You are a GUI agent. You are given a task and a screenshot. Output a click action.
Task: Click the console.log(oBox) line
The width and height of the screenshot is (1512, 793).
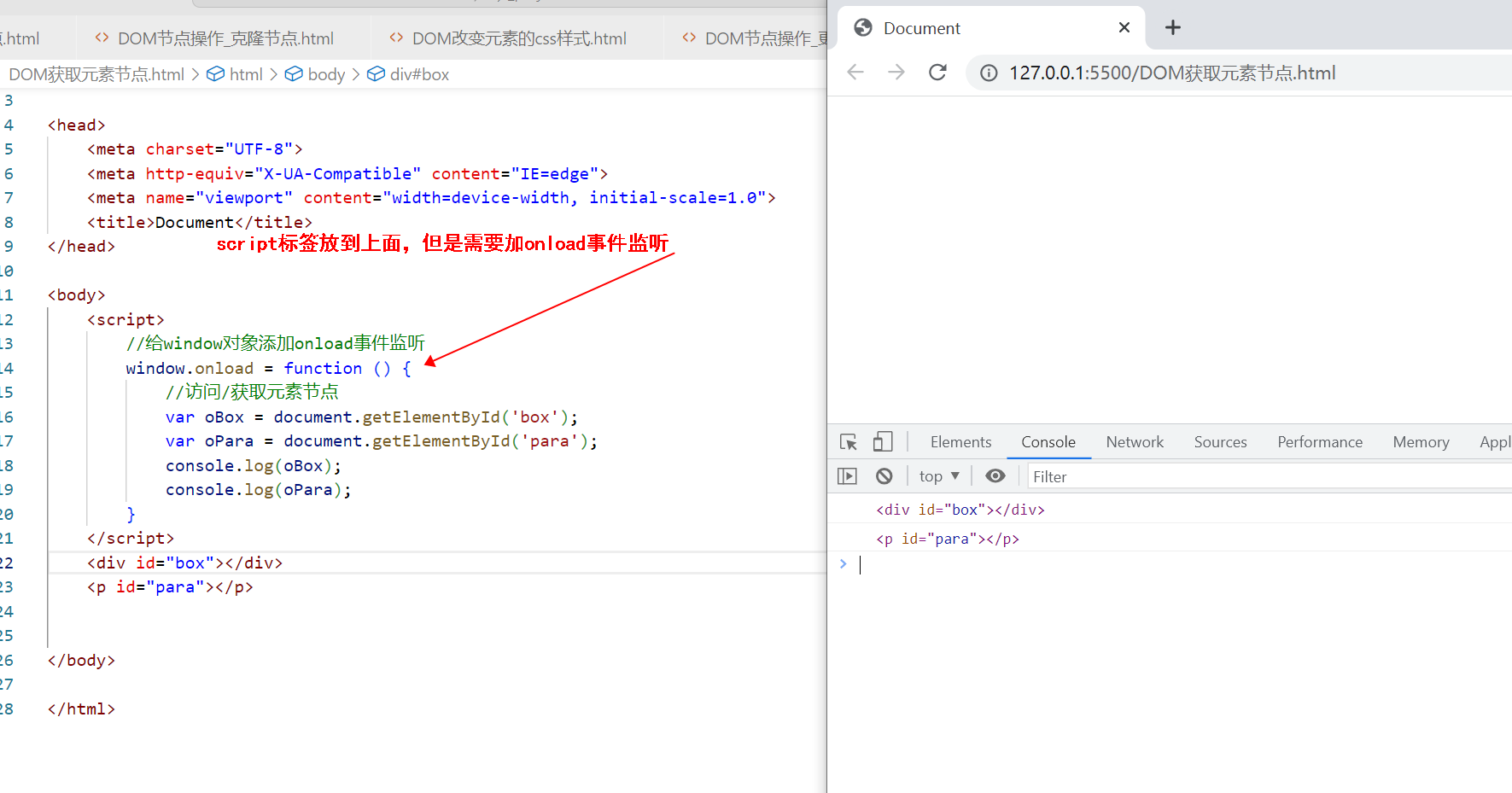click(253, 465)
